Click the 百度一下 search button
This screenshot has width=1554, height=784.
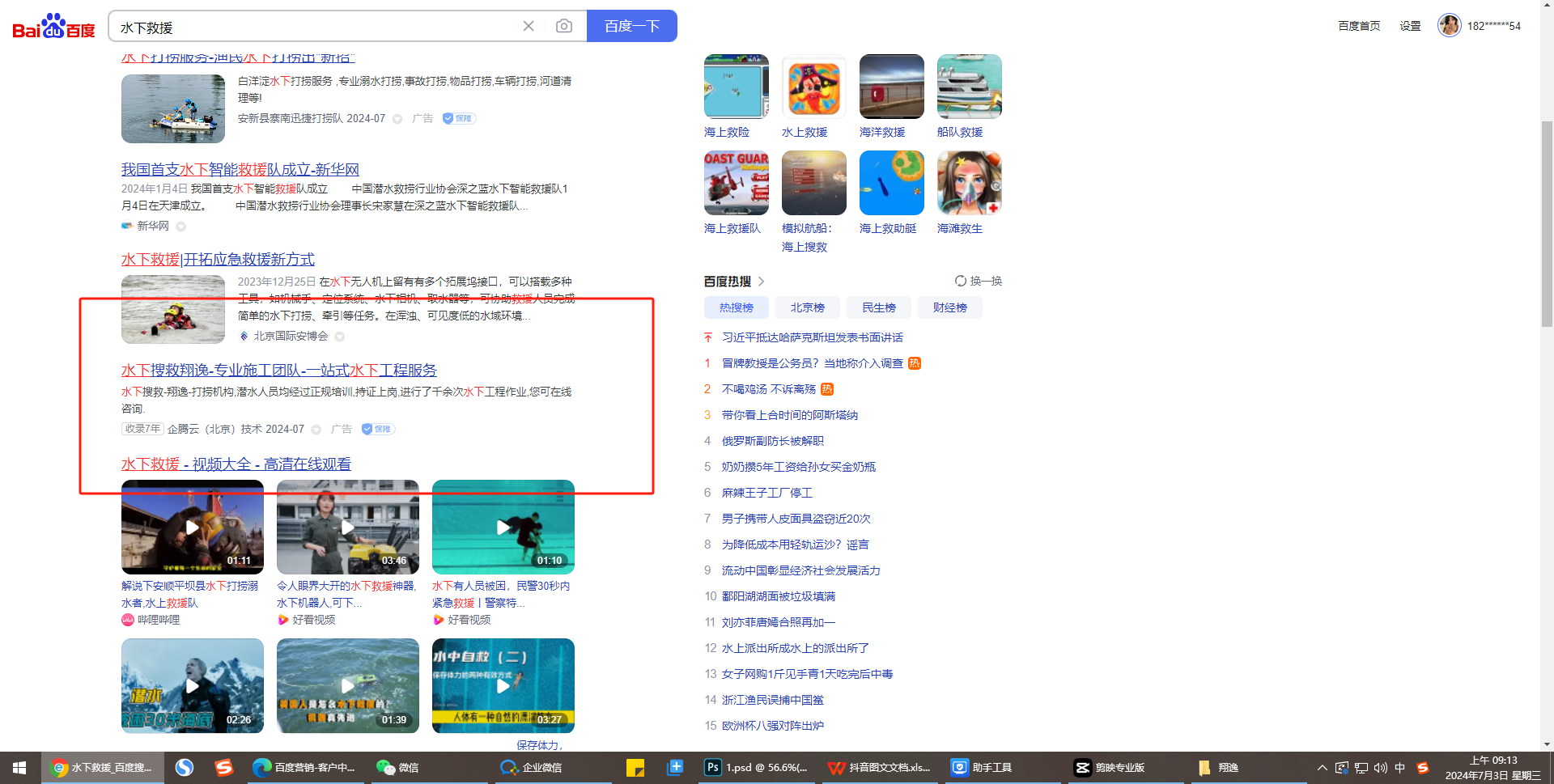(631, 26)
